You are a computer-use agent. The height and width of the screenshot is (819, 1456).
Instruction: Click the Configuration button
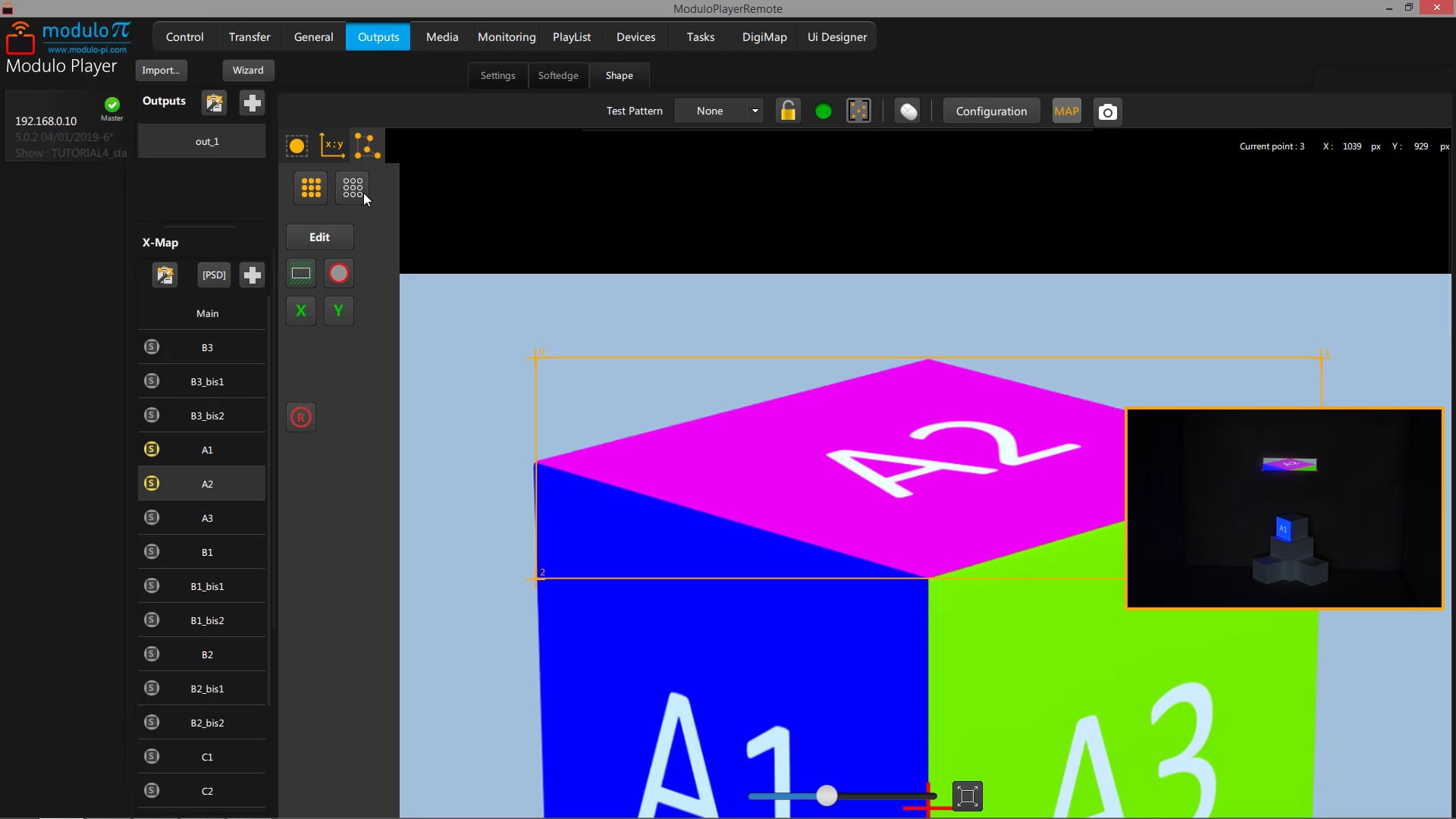pos(991,111)
